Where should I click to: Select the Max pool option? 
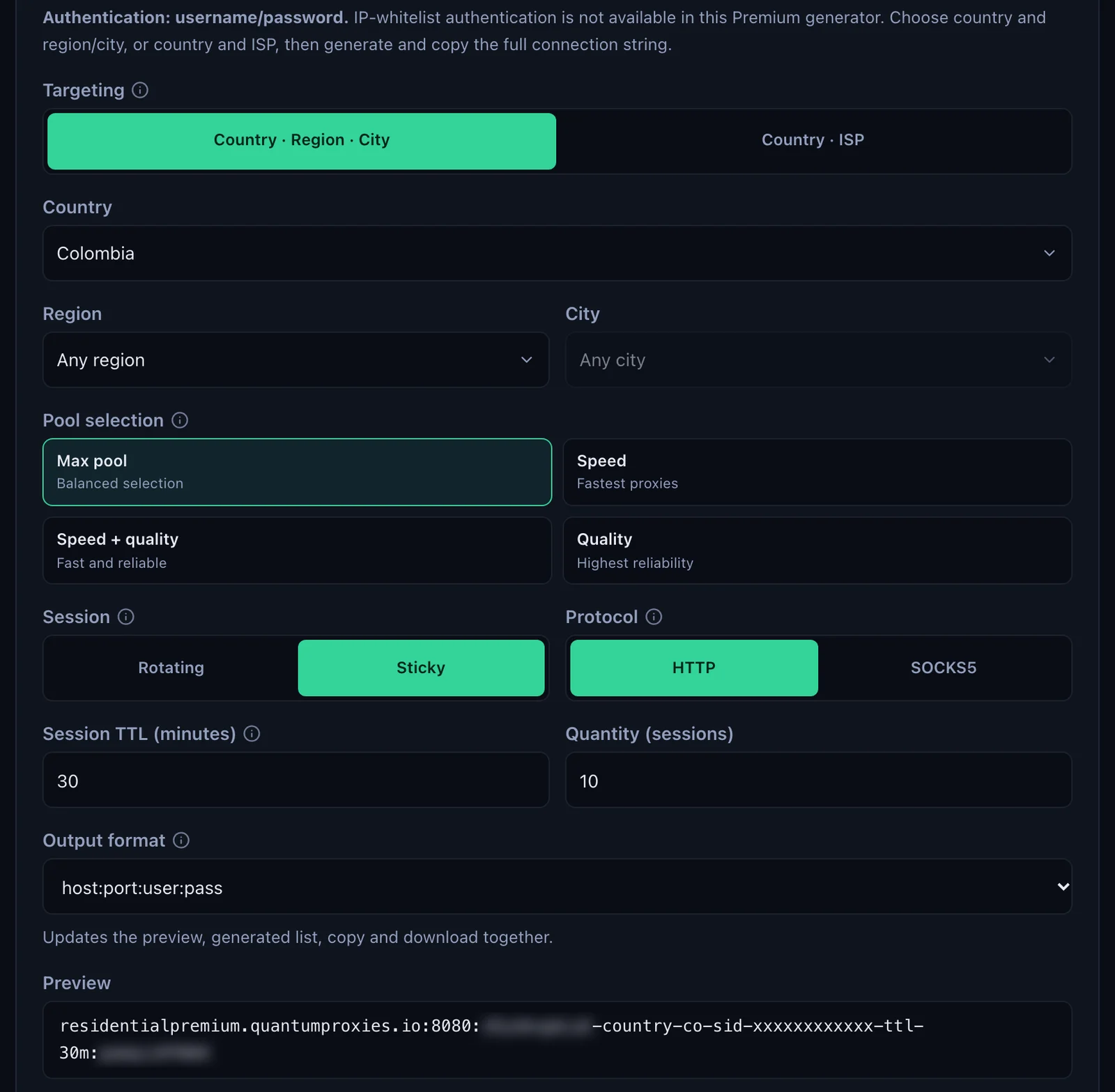click(297, 472)
